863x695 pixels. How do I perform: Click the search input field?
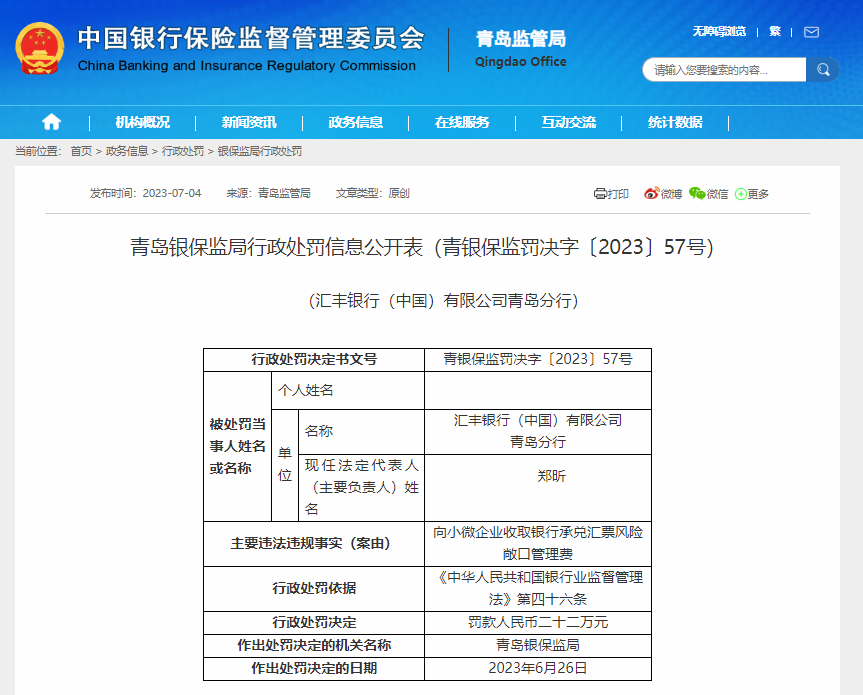(724, 69)
